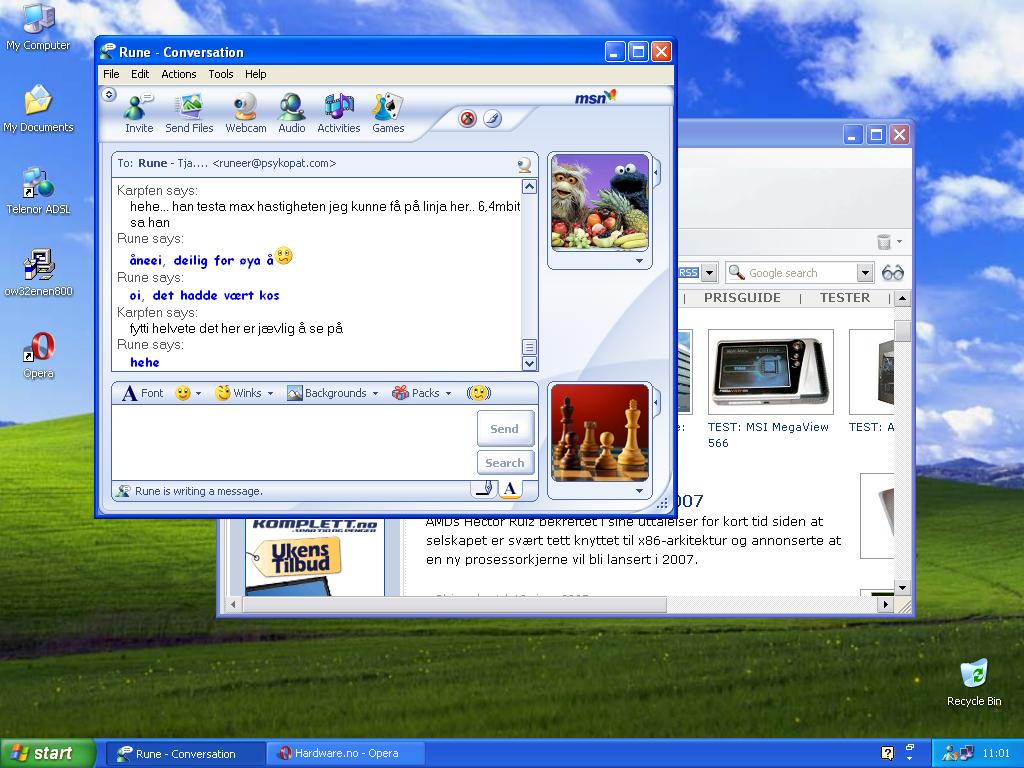Open the emoticon smiley picker
The width and height of the screenshot is (1024, 768).
[x=183, y=393]
